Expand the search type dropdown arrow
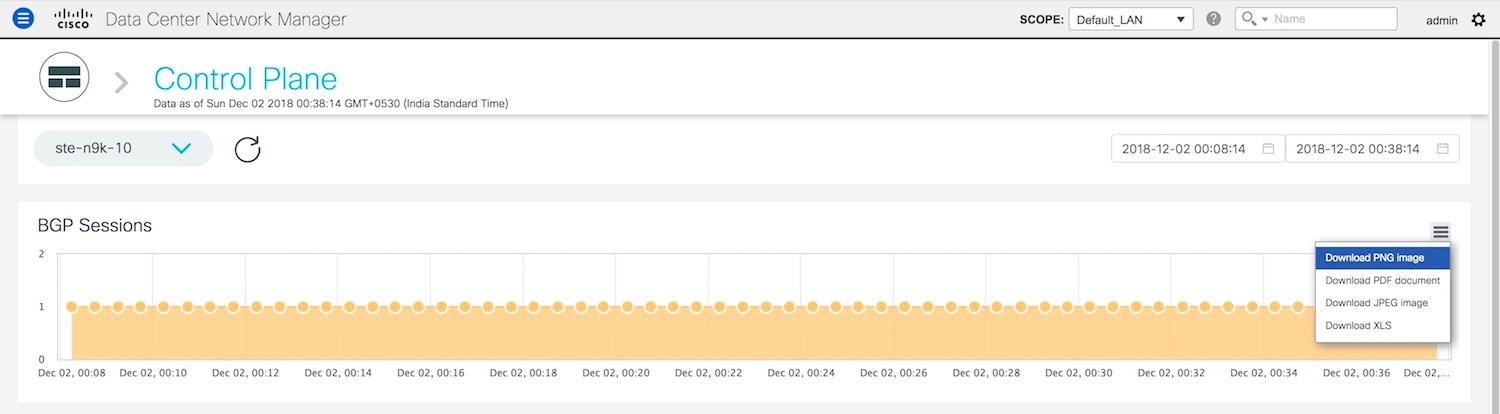The height and width of the screenshot is (414, 1500). click(1264, 19)
